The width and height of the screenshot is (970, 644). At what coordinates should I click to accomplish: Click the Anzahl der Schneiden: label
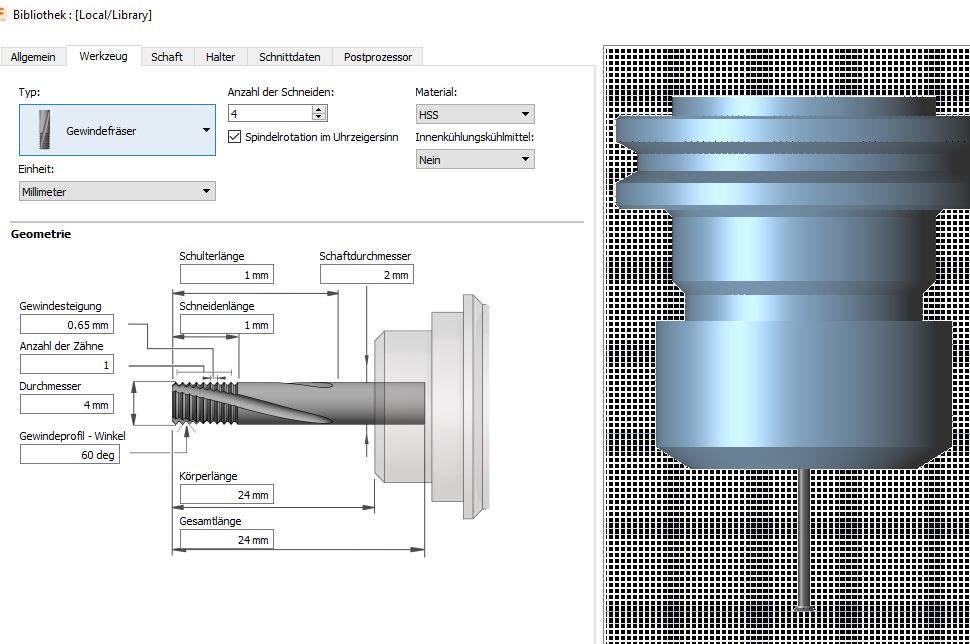pos(280,92)
